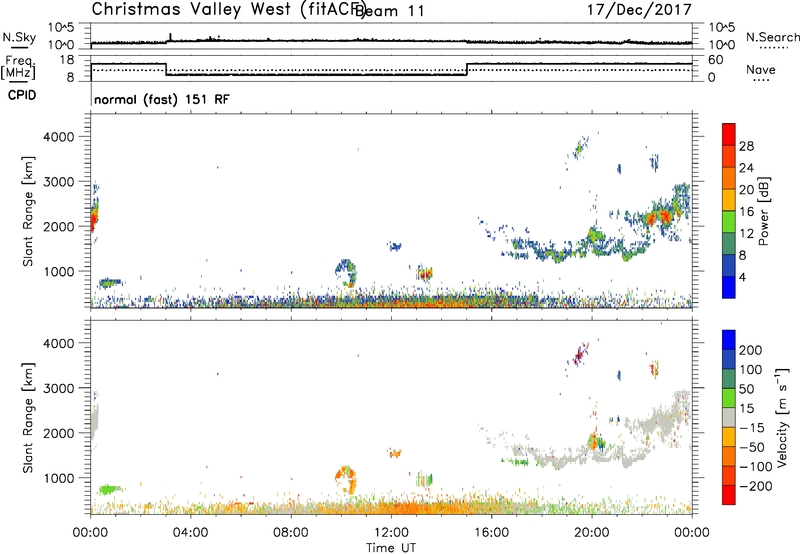Select the 'CPID' row label
Screen dimensions: 800x554
coord(22,95)
